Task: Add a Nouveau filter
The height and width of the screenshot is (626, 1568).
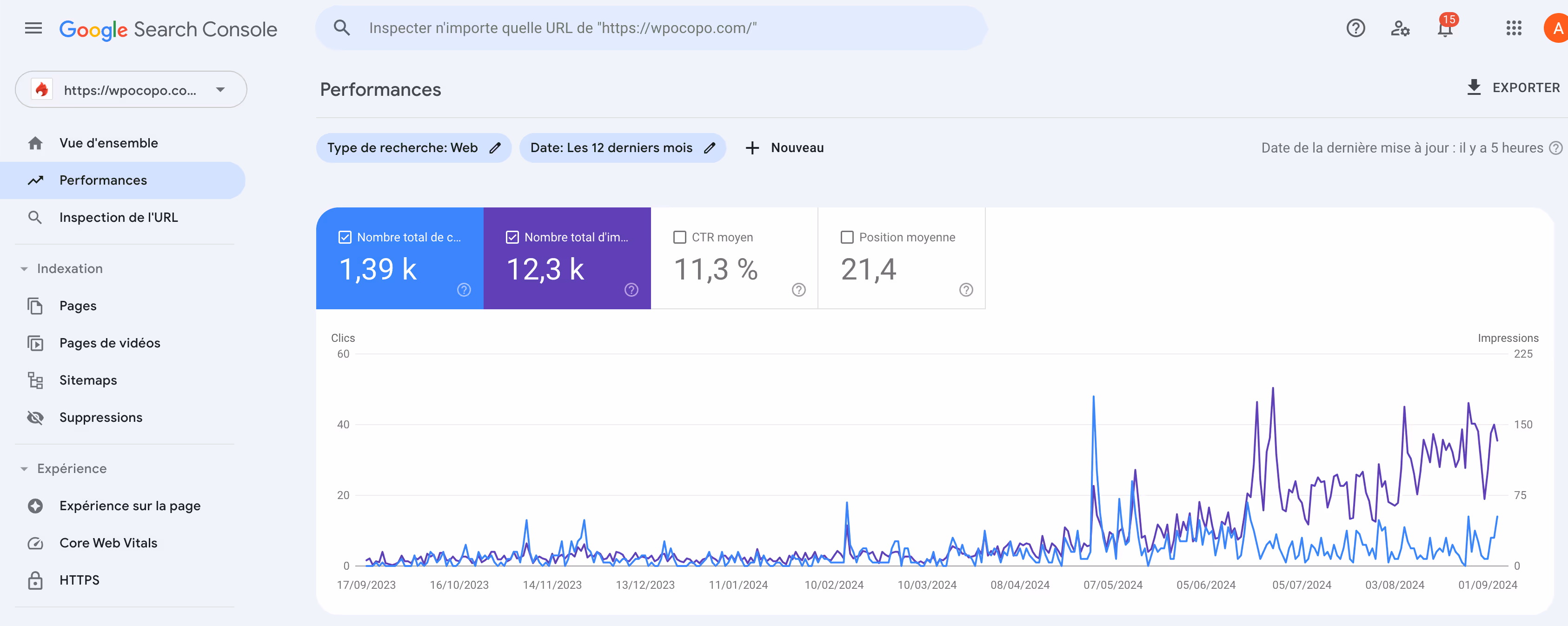Action: click(784, 148)
